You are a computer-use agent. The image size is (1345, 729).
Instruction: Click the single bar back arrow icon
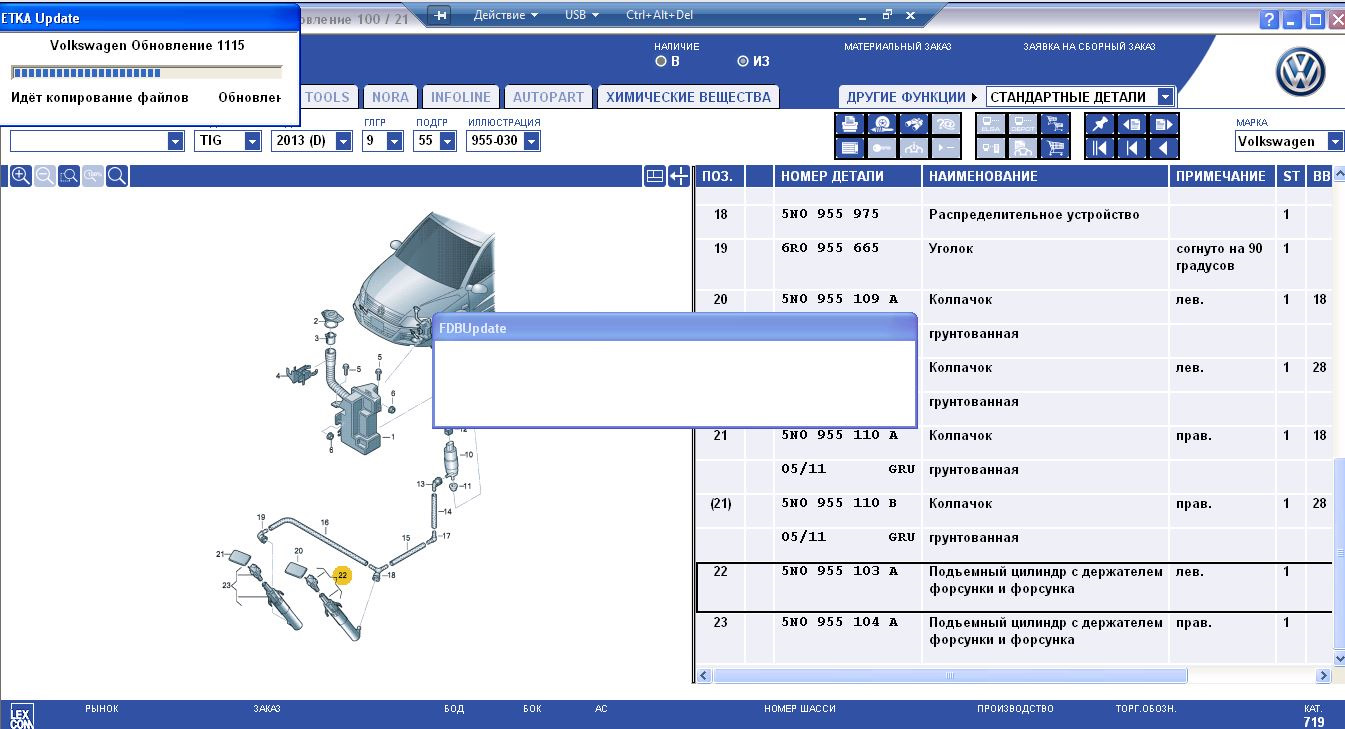pyautogui.click(x=1132, y=148)
